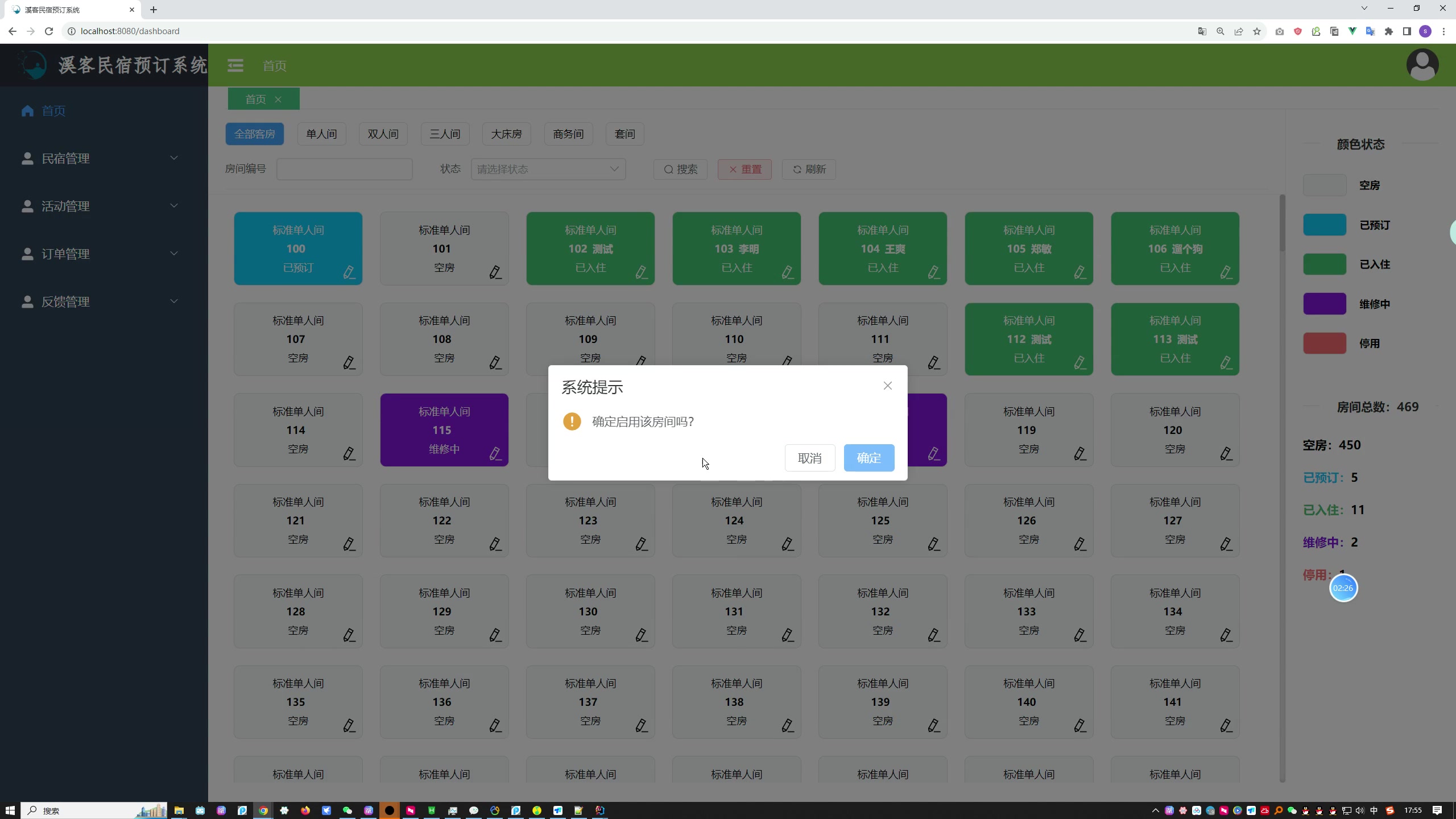
Task: Click 房间总数: 469 statistic text
Action: tap(1378, 407)
